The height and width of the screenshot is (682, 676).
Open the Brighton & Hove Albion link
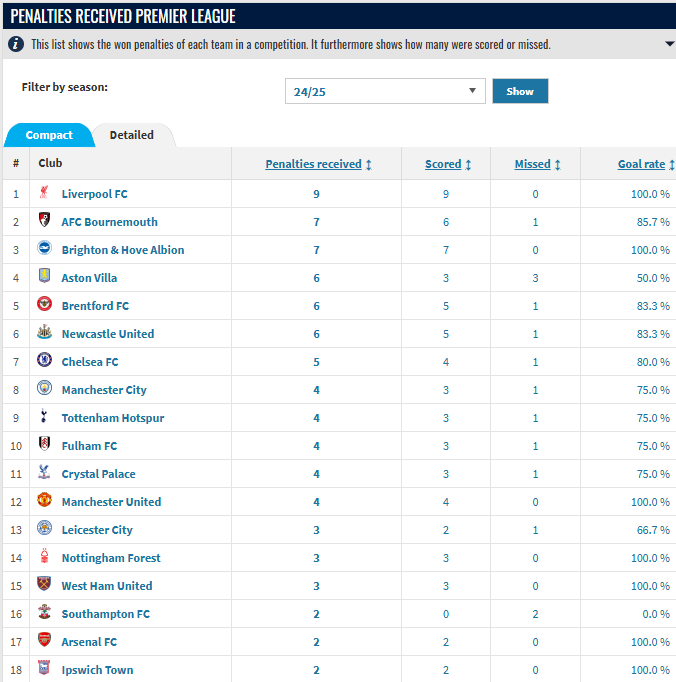pyautogui.click(x=123, y=250)
